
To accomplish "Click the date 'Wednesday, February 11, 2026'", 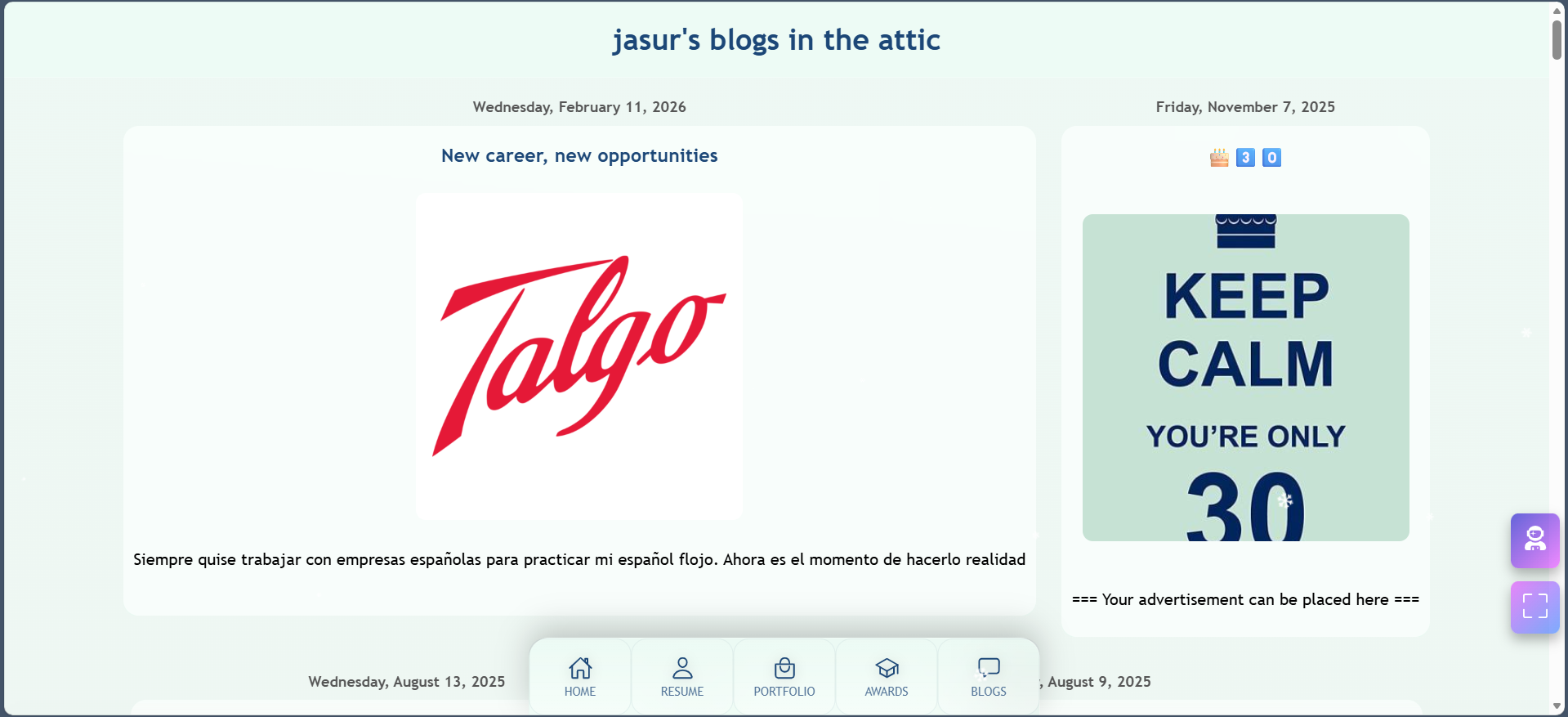I will [x=579, y=107].
